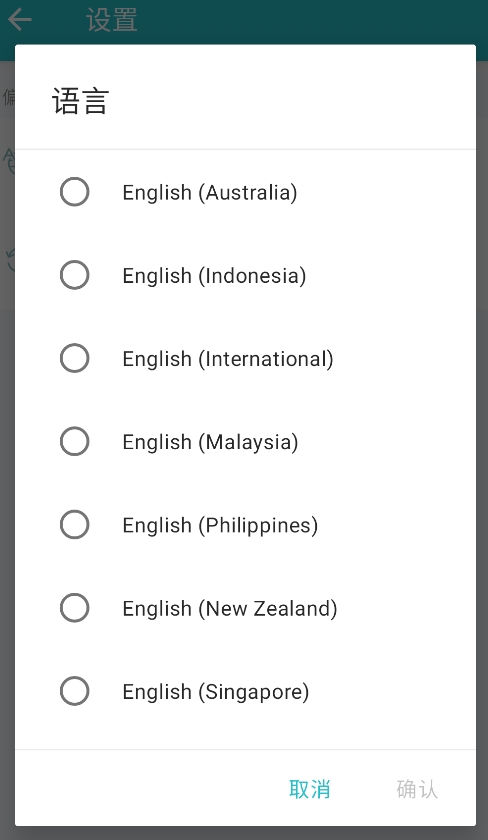This screenshot has width=488, height=840.
Task: Pick the English (International) option text
Action: (x=228, y=359)
